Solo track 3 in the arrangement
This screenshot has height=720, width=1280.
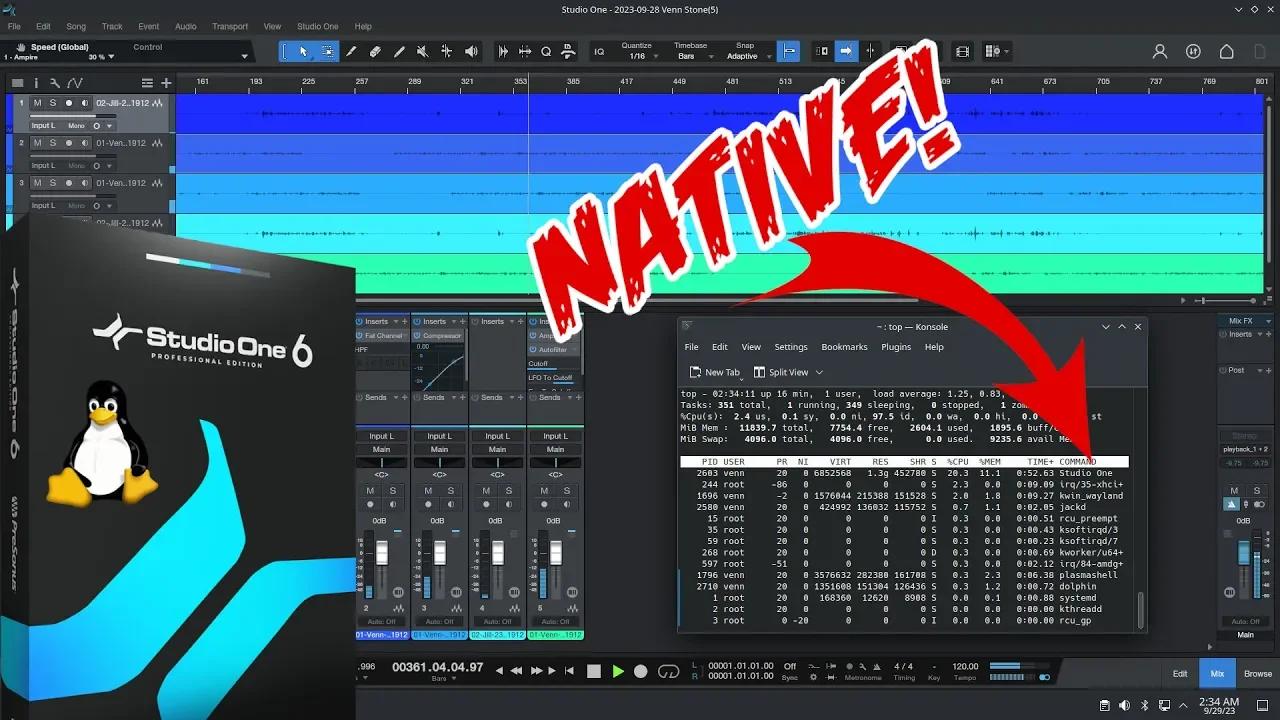[x=53, y=183]
